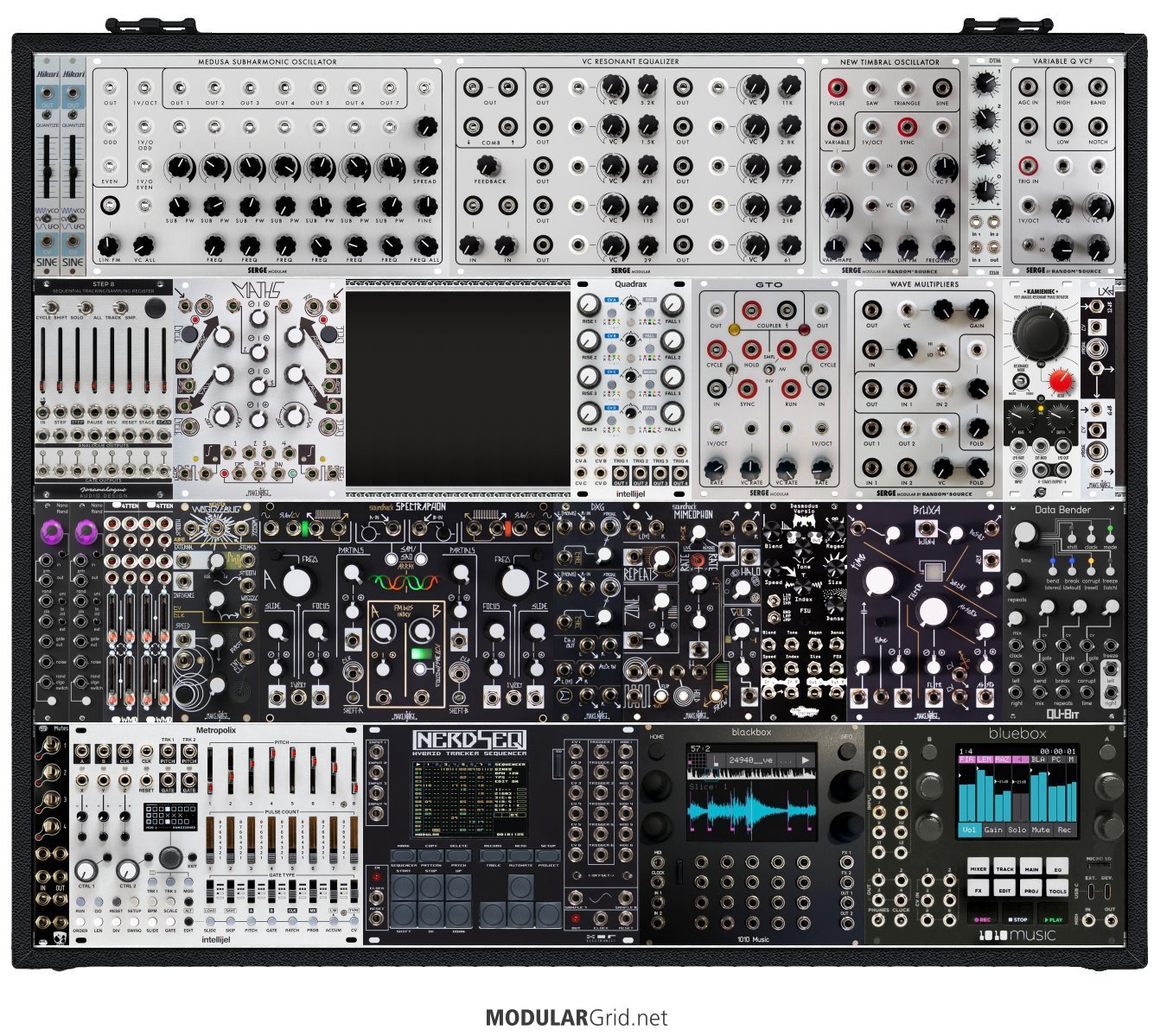
Task: Select sample name 24940__ve on blackbox
Action: (750, 760)
